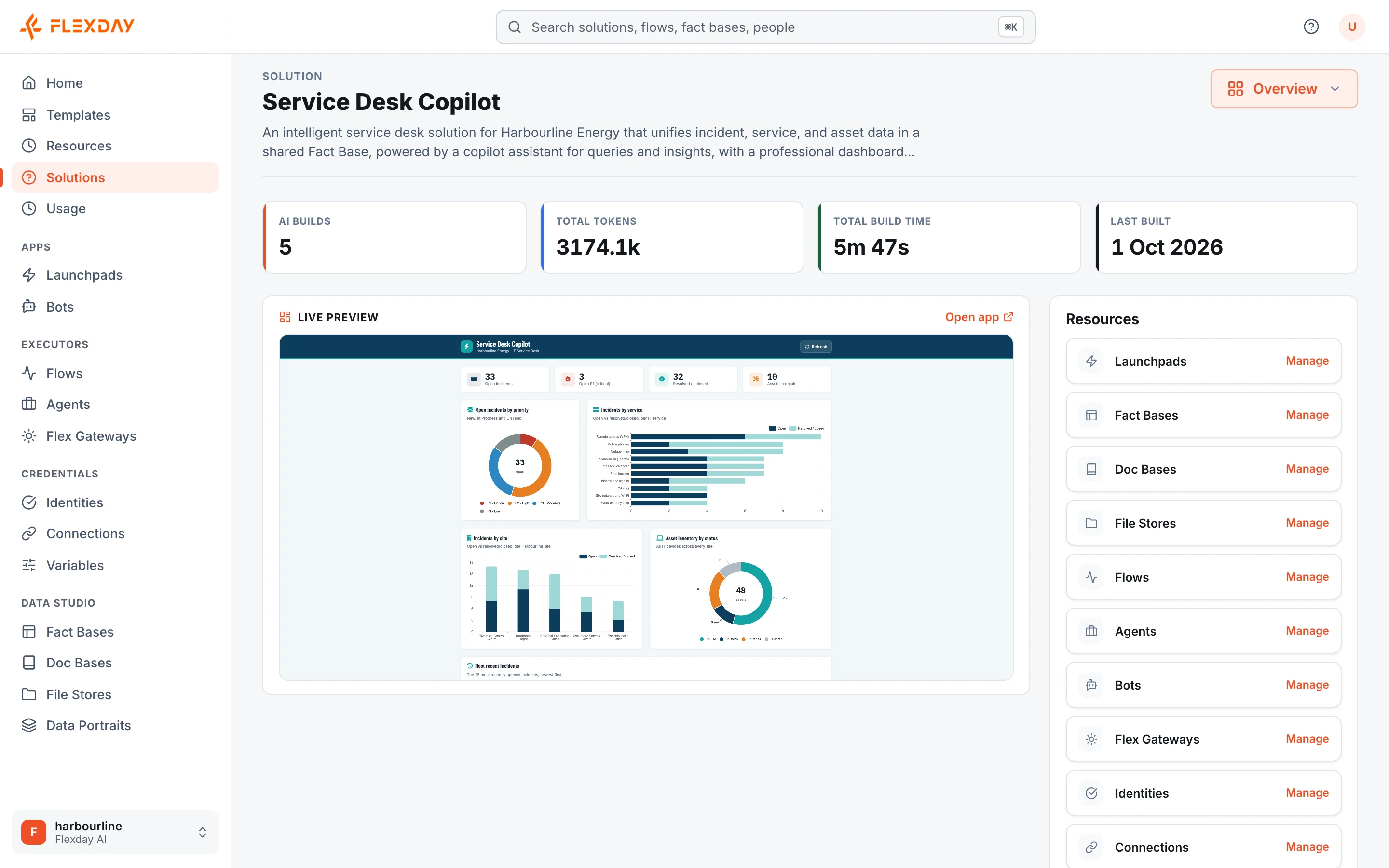The image size is (1389, 868).
Task: Click Manage for Bots resource
Action: point(1307,684)
